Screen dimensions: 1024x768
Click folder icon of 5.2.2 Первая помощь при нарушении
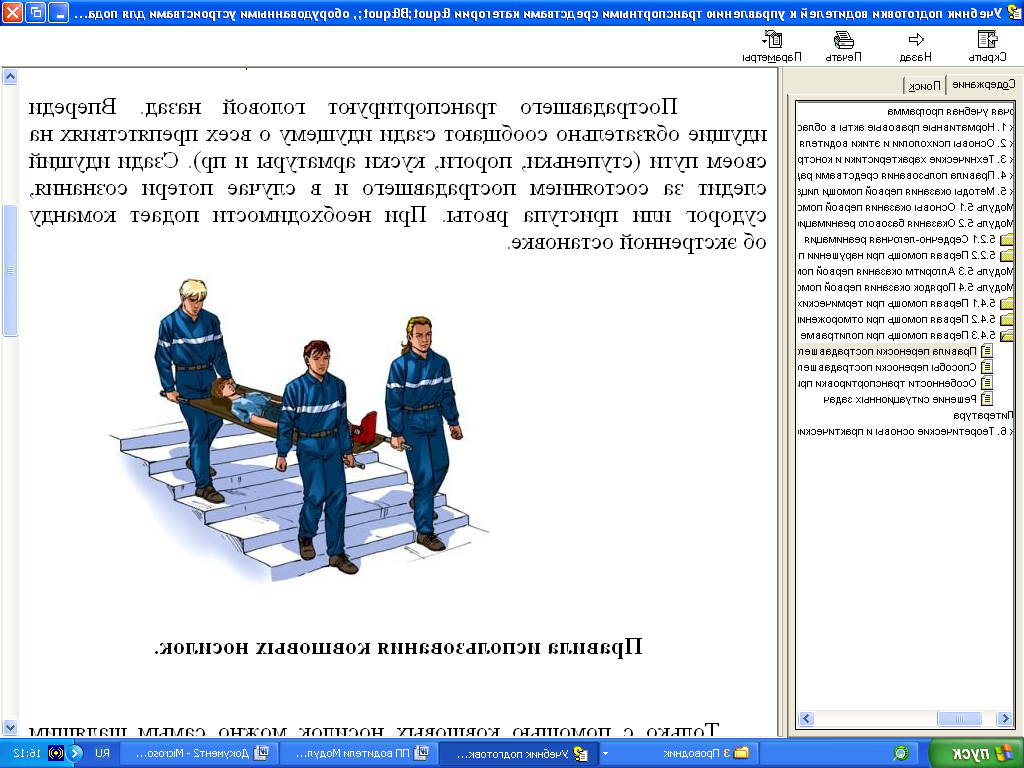1006,255
